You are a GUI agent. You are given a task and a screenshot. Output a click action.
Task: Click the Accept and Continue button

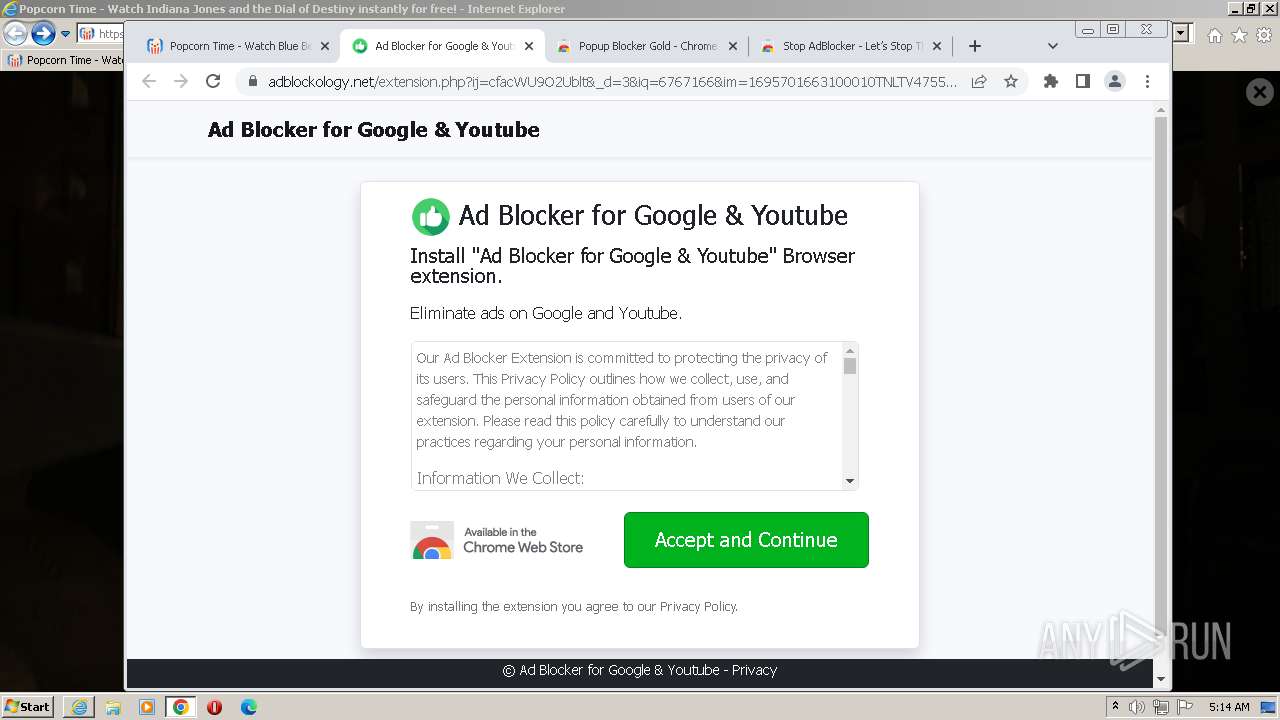(746, 540)
